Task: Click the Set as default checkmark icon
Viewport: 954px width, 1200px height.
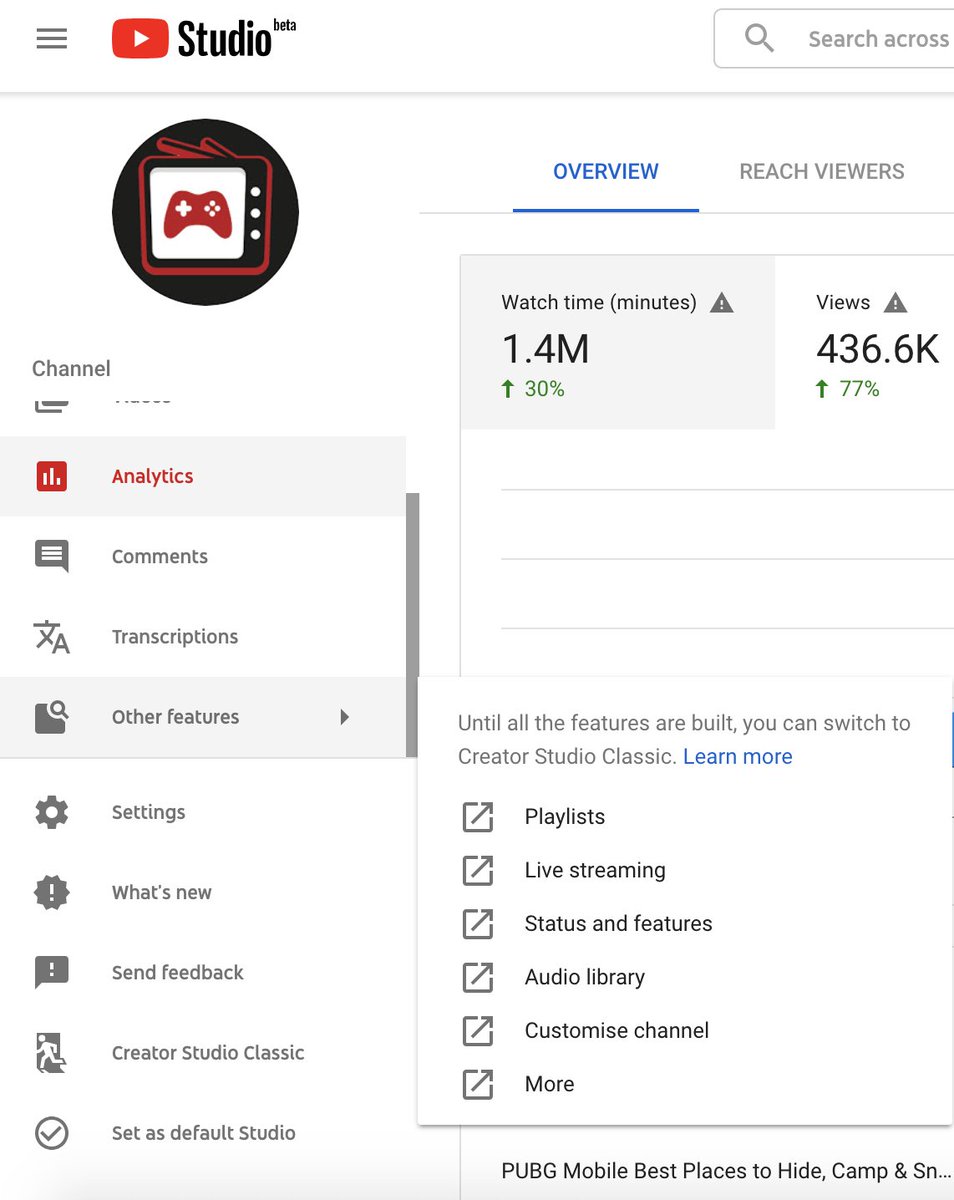Action: point(52,1133)
